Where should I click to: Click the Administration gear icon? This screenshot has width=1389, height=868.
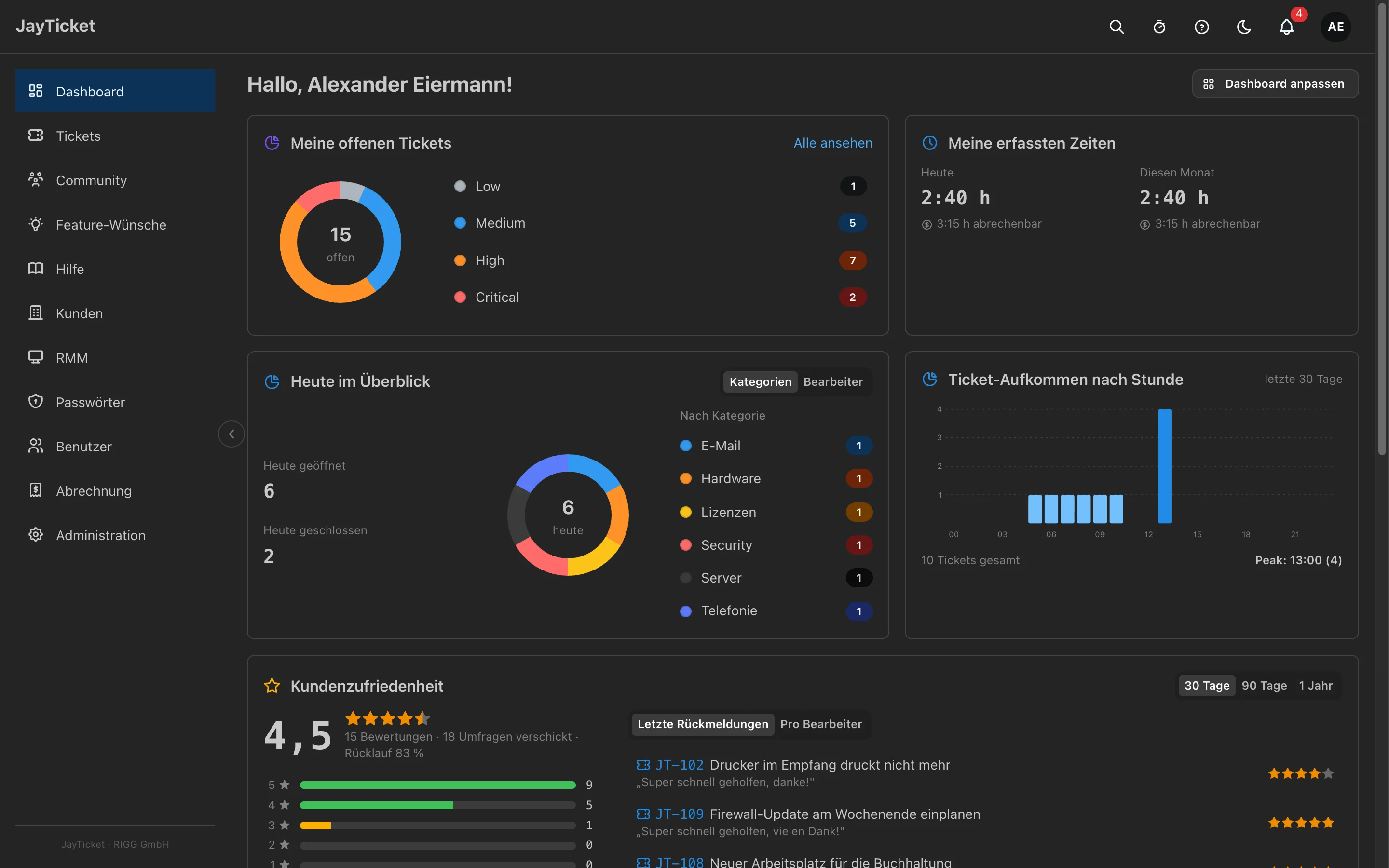coord(36,534)
